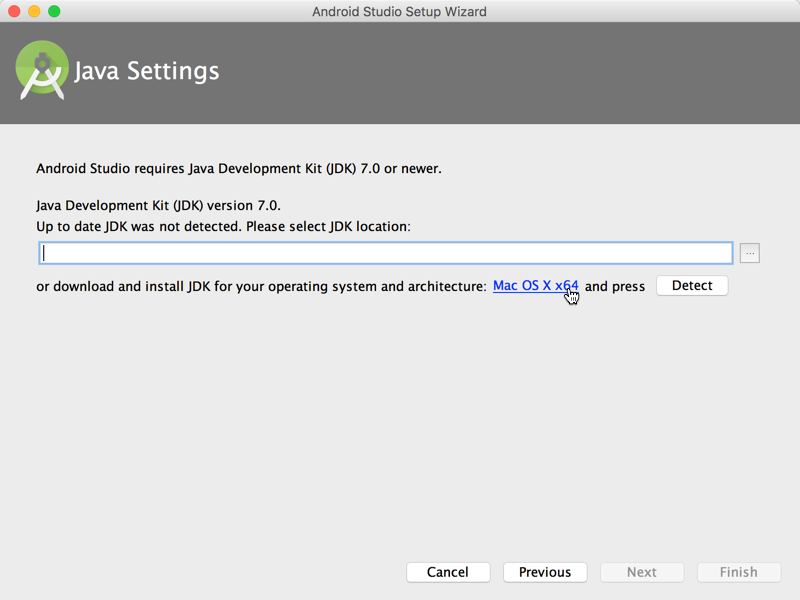The image size is (800, 600).
Task: Go back with the Previous button
Action: point(545,572)
